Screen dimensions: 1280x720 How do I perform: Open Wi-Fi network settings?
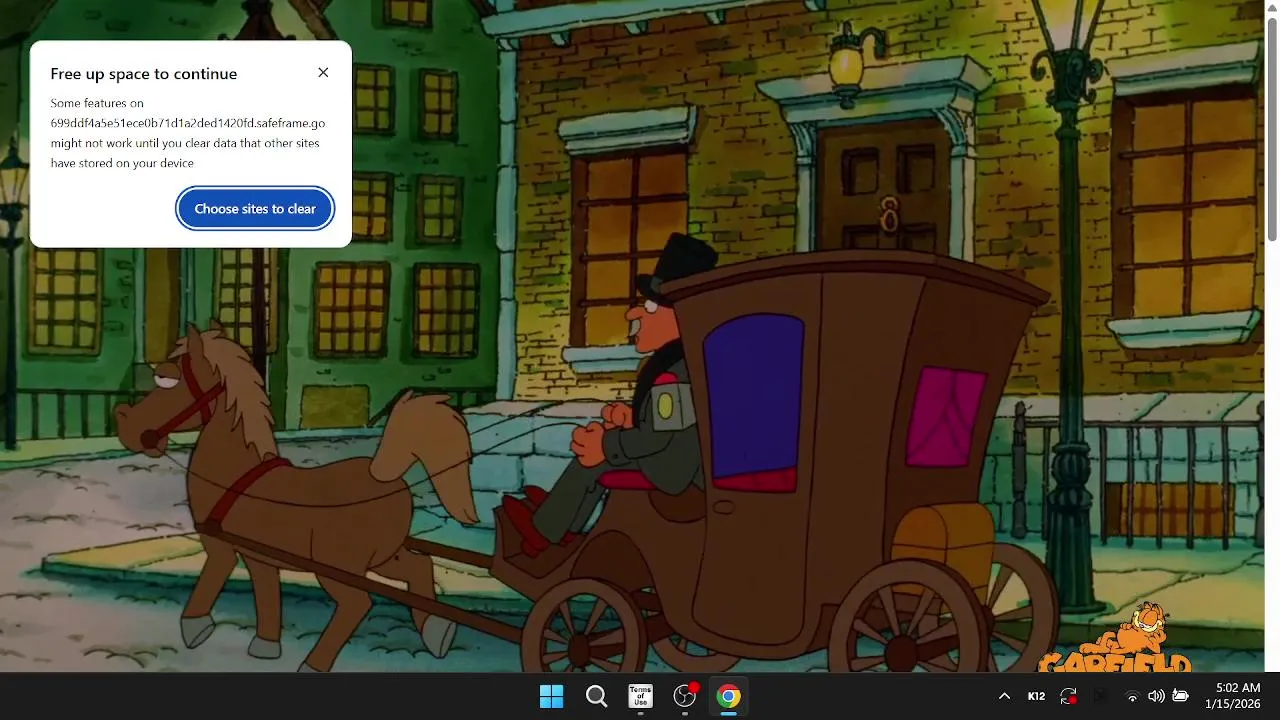pos(1132,697)
